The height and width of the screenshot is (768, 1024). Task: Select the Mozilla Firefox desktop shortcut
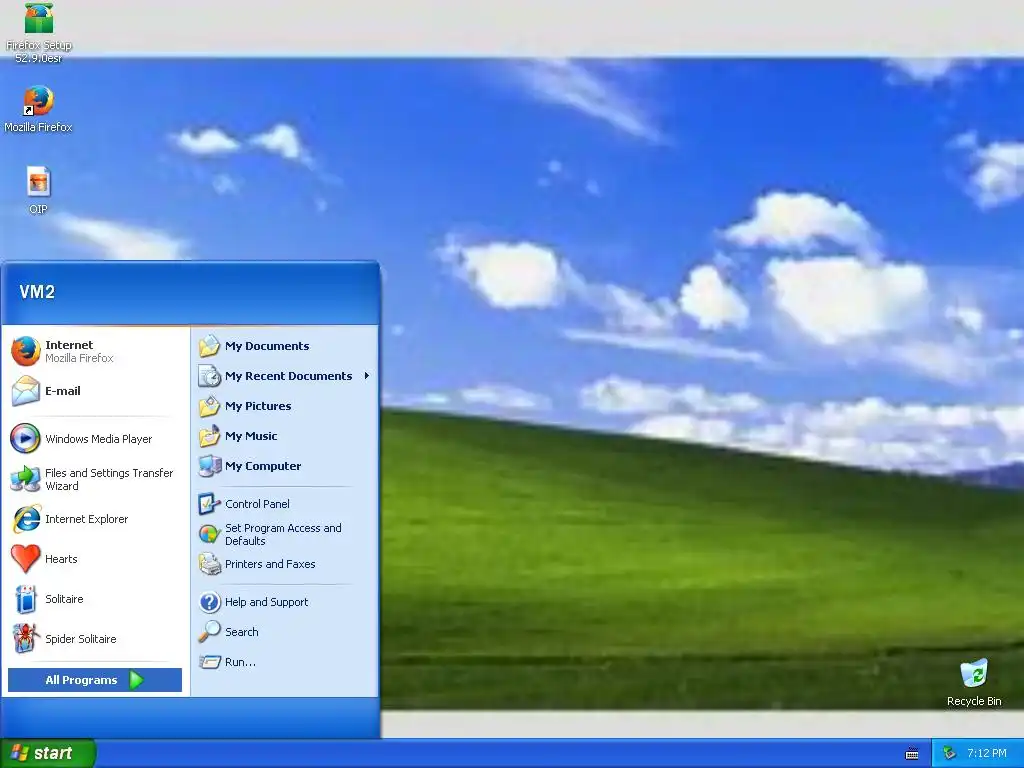point(39,109)
